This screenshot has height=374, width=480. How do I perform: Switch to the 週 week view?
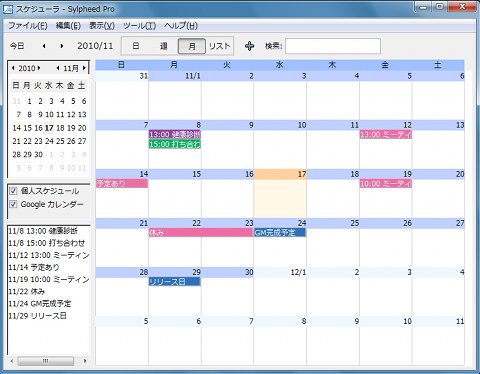[163, 46]
